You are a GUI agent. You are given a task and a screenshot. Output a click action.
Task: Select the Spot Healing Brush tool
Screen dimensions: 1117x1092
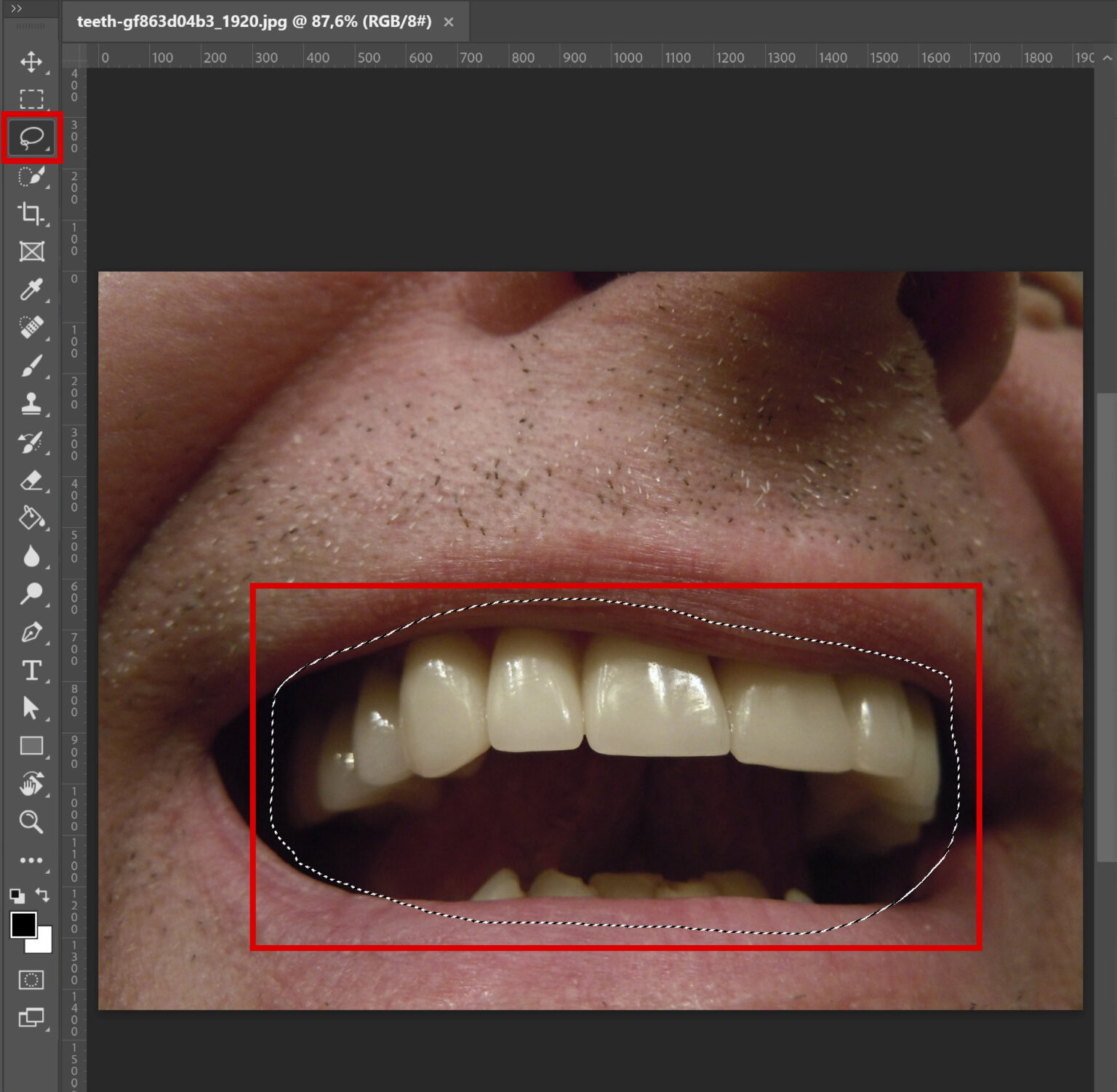31,328
